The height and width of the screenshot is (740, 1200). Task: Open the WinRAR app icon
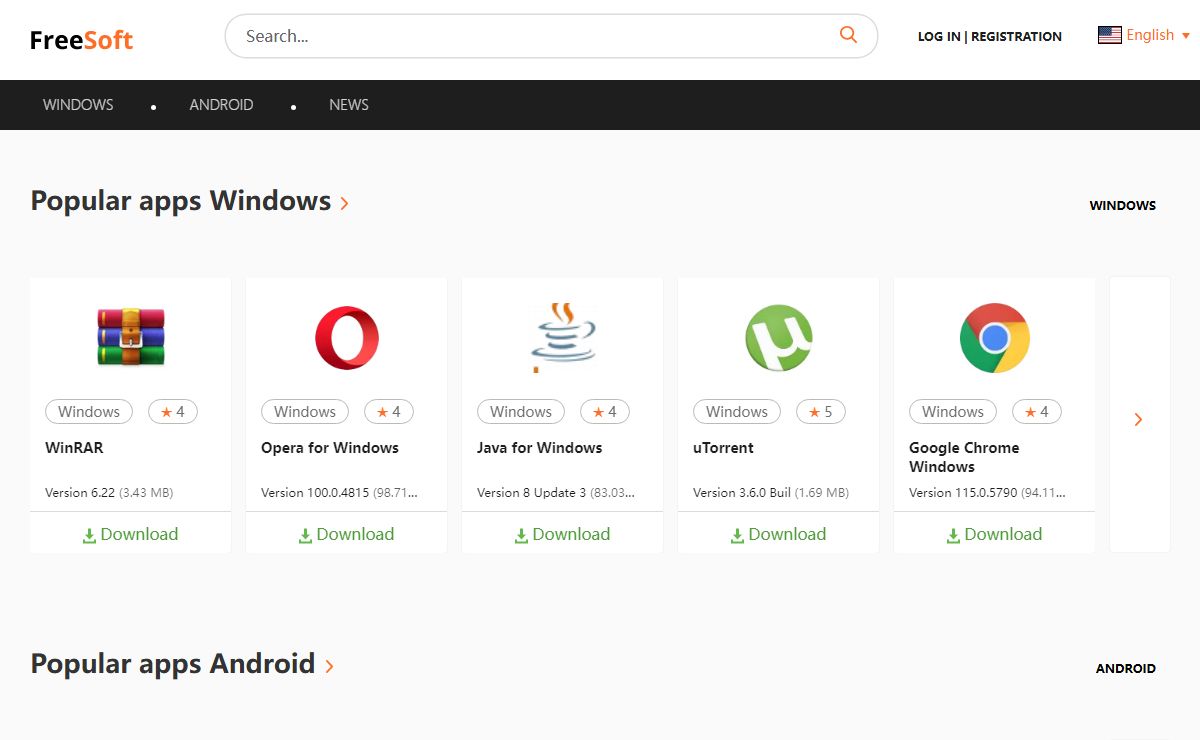point(131,337)
